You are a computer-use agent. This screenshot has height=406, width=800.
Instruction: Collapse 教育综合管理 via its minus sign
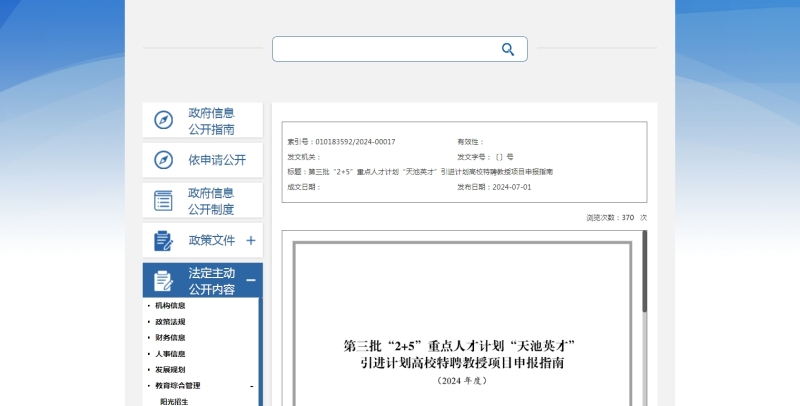pyautogui.click(x=252, y=387)
